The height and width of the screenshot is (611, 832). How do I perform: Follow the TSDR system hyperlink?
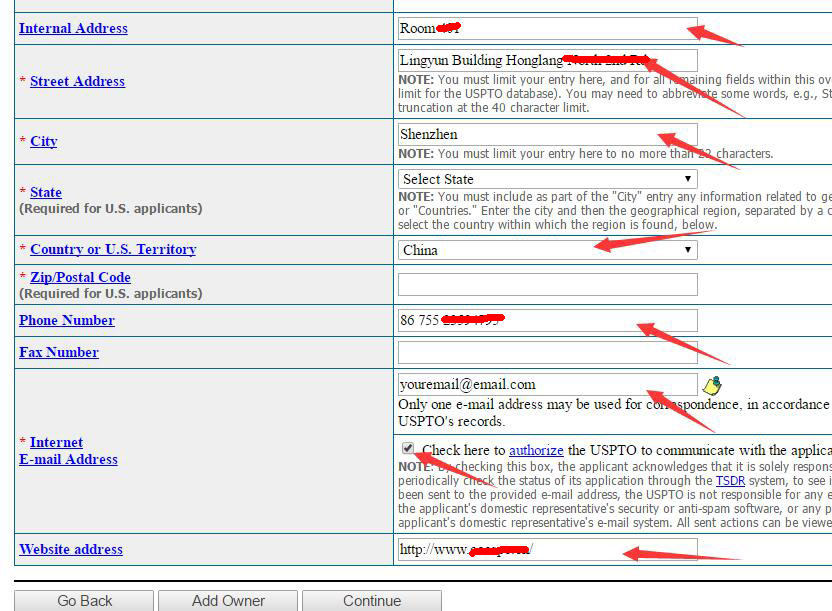[730, 481]
